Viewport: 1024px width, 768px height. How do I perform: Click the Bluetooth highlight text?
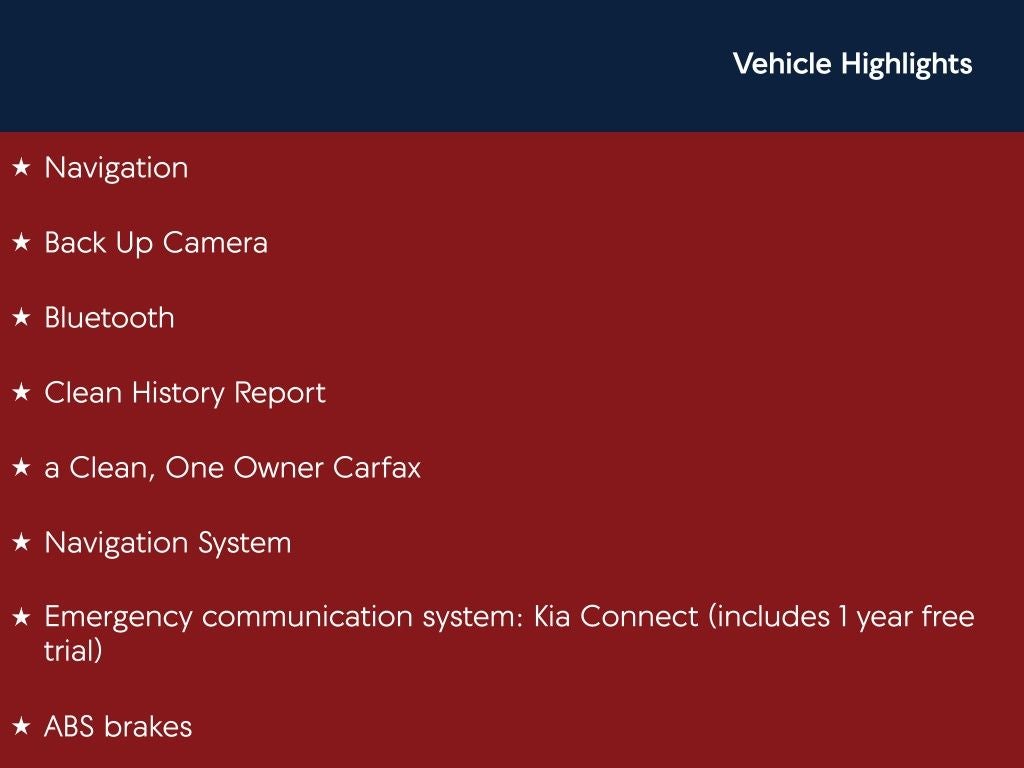(109, 318)
